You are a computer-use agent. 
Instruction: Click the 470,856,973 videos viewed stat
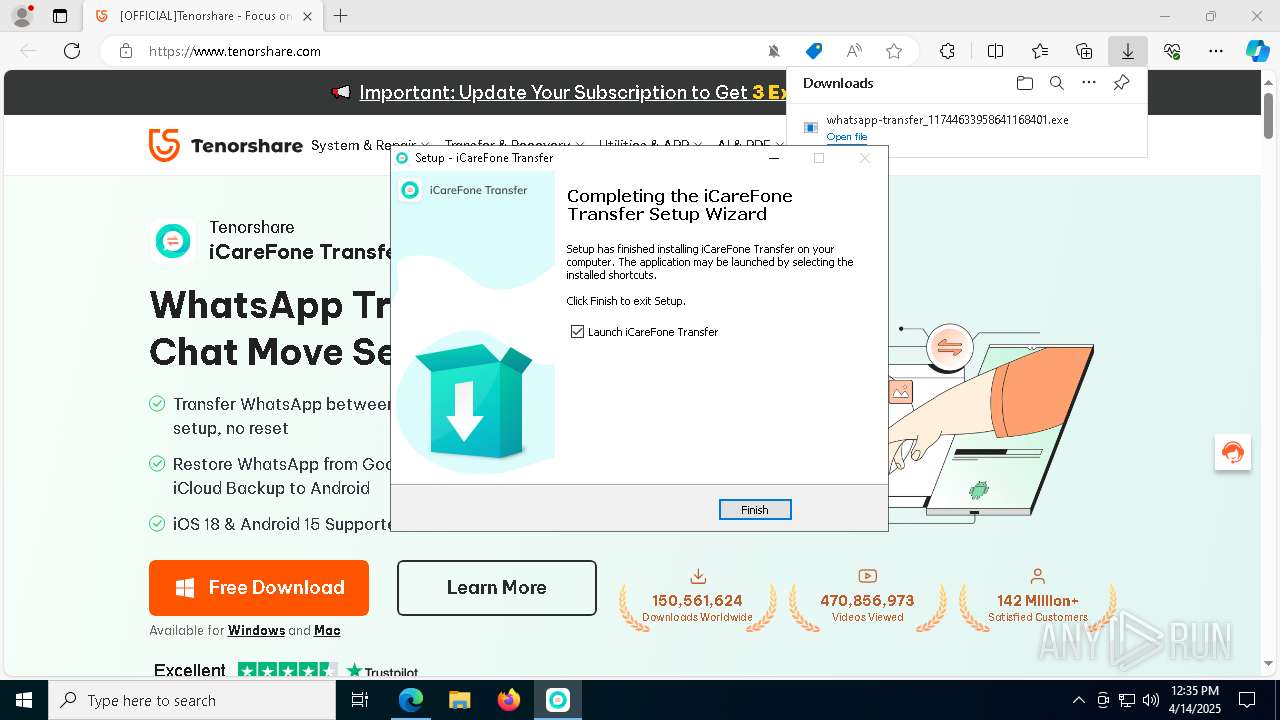tap(867, 600)
